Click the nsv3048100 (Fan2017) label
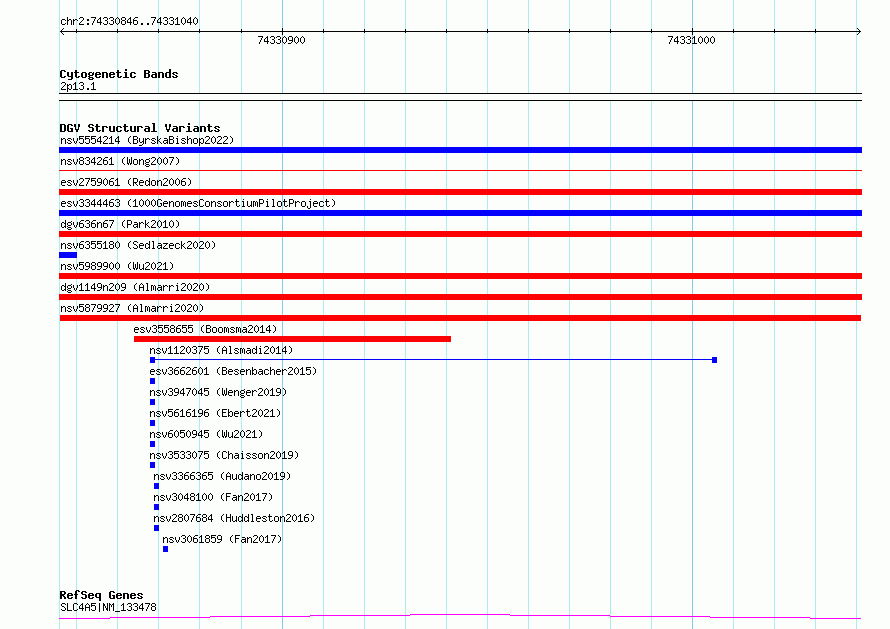Image resolution: width=890 pixels, height=629 pixels. click(x=213, y=497)
